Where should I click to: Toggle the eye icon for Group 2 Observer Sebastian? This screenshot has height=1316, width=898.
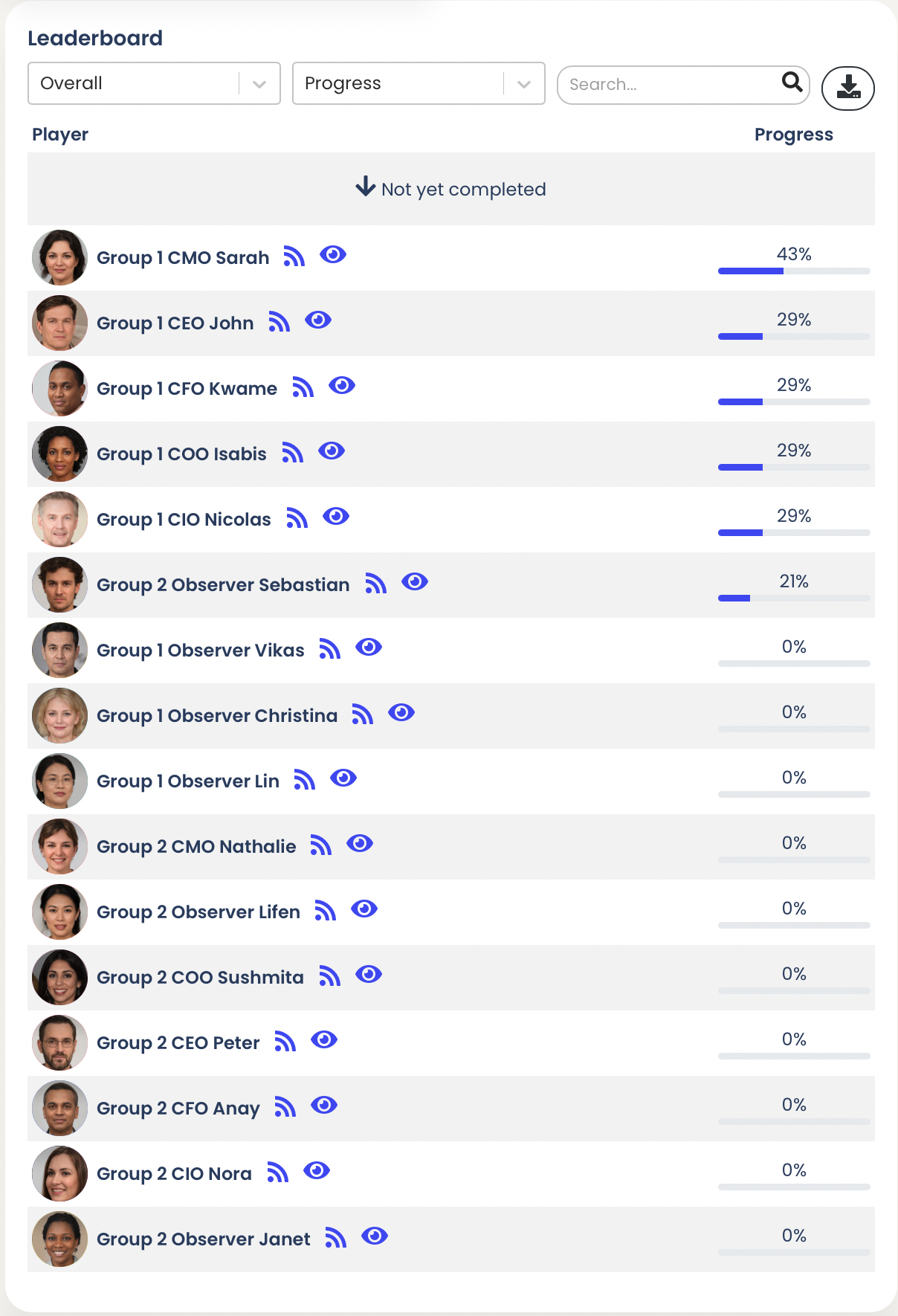coord(416,582)
